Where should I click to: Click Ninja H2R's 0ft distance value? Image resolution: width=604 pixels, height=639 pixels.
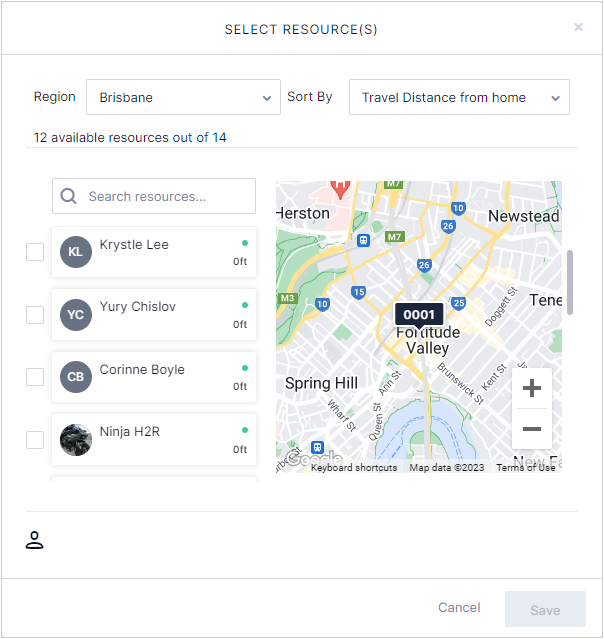(240, 449)
